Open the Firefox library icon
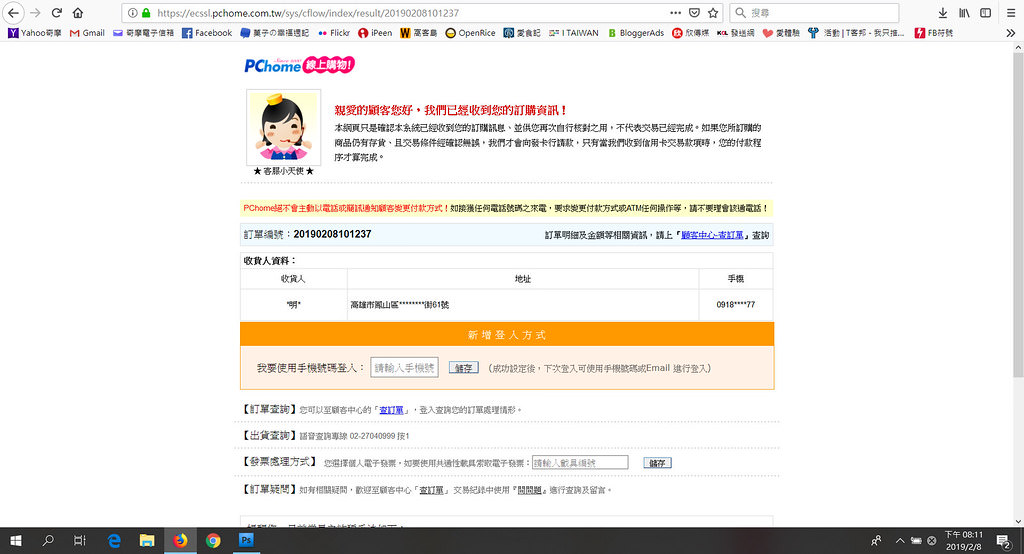Image resolution: width=1024 pixels, height=554 pixels. click(964, 12)
